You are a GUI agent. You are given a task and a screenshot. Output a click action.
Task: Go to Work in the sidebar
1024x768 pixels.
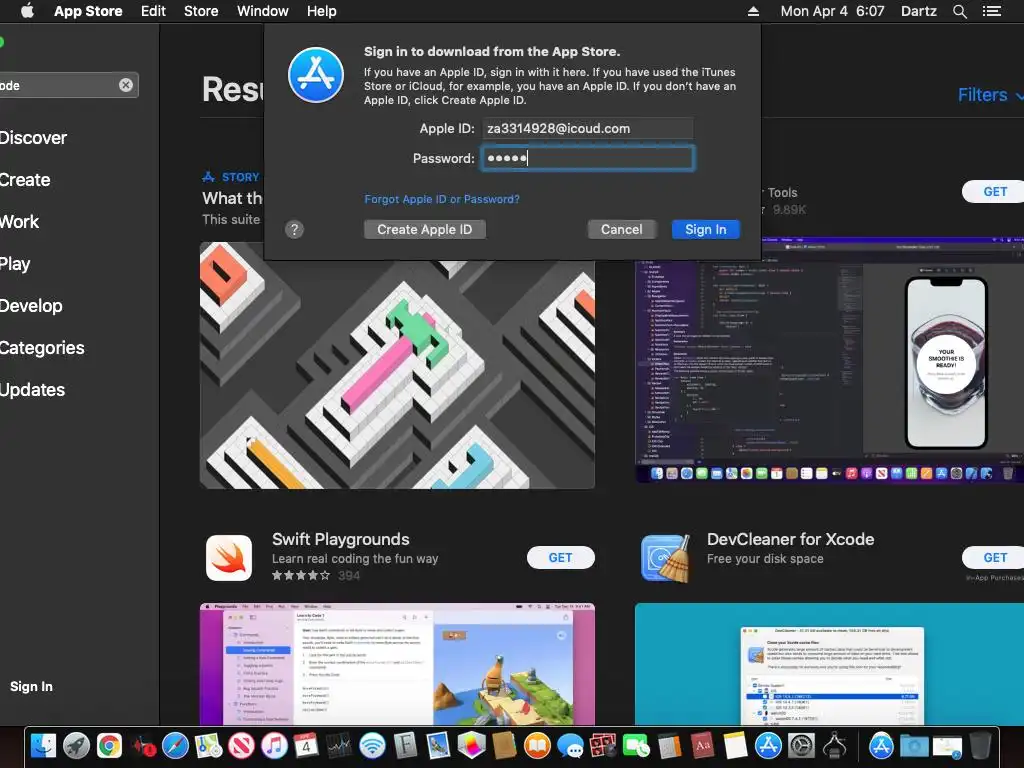[20, 222]
